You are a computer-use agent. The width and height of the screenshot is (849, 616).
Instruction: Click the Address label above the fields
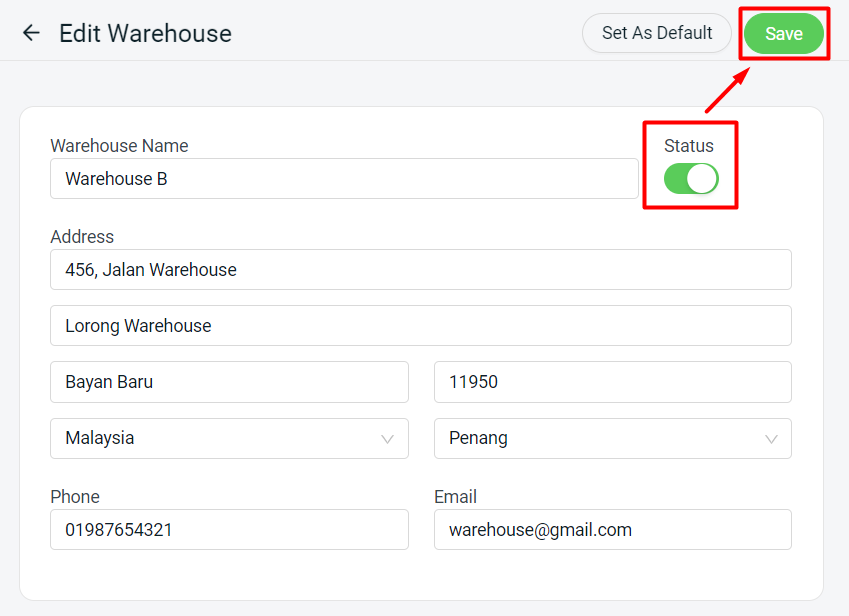(82, 237)
